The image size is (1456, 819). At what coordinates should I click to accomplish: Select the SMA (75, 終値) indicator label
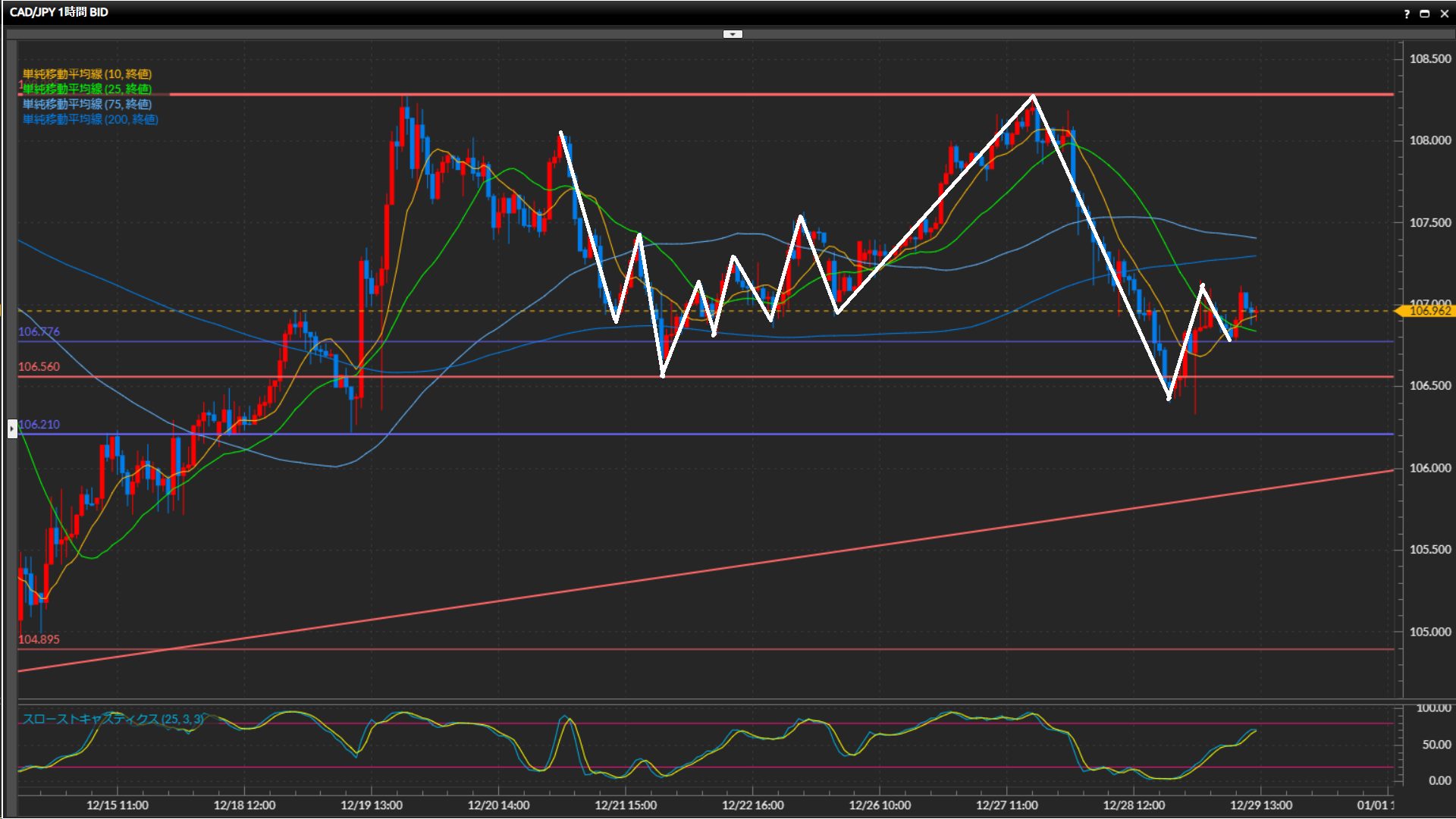(87, 104)
